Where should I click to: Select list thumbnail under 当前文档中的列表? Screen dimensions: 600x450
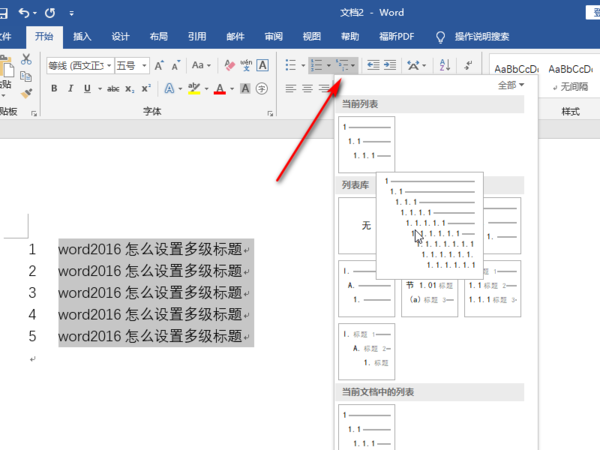click(366, 427)
